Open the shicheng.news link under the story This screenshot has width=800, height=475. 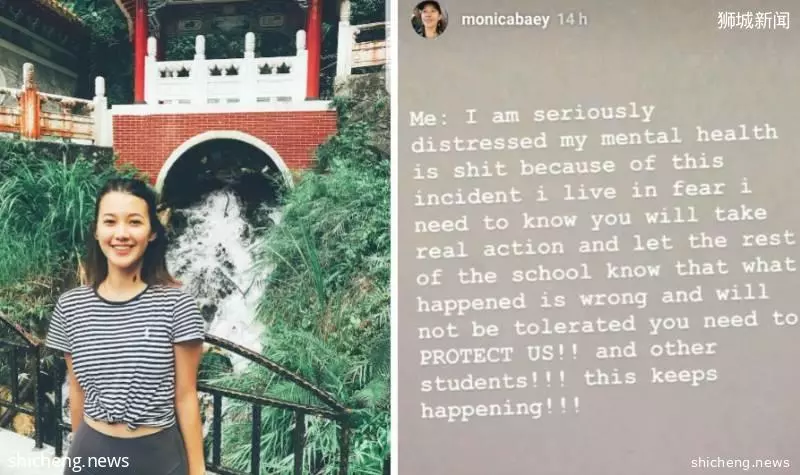click(740, 462)
